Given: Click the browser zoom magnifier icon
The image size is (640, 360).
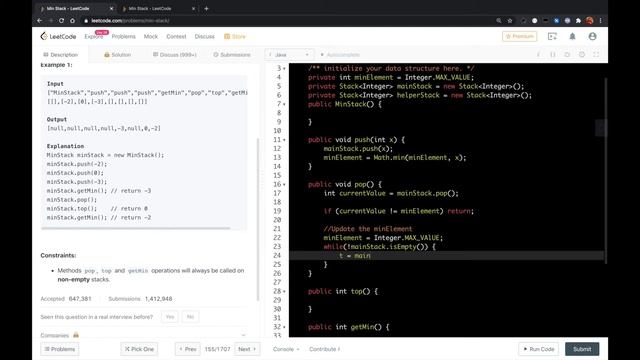Looking at the screenshot, I should coord(499,20).
